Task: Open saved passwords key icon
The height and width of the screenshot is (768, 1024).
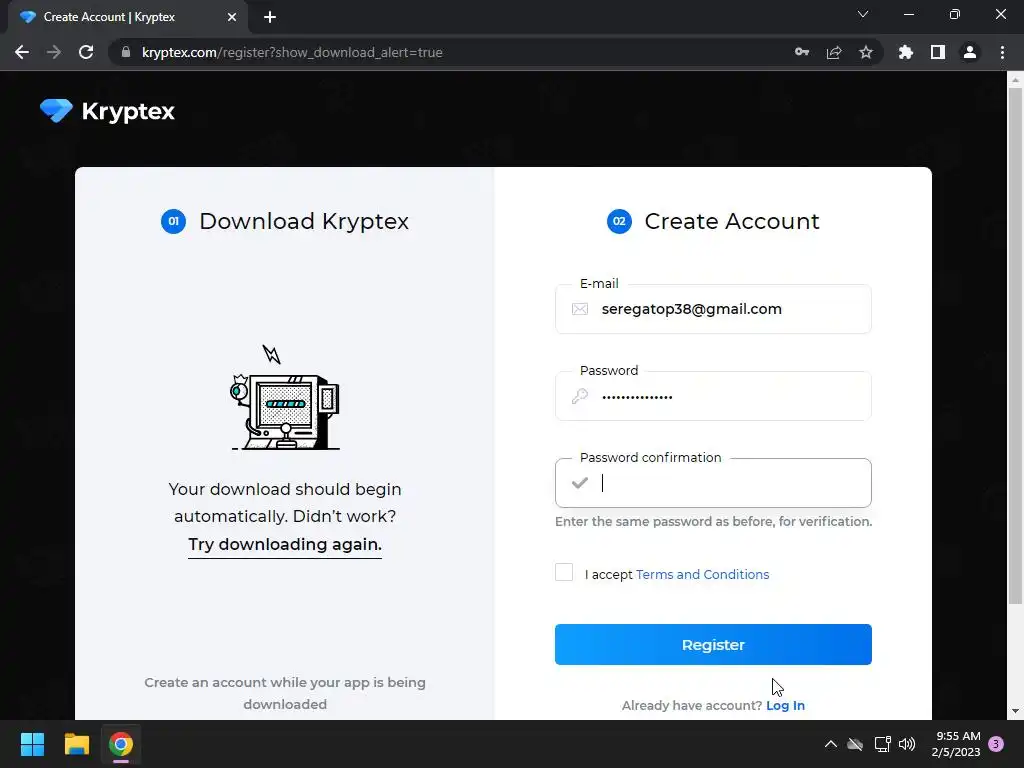Action: (x=802, y=52)
